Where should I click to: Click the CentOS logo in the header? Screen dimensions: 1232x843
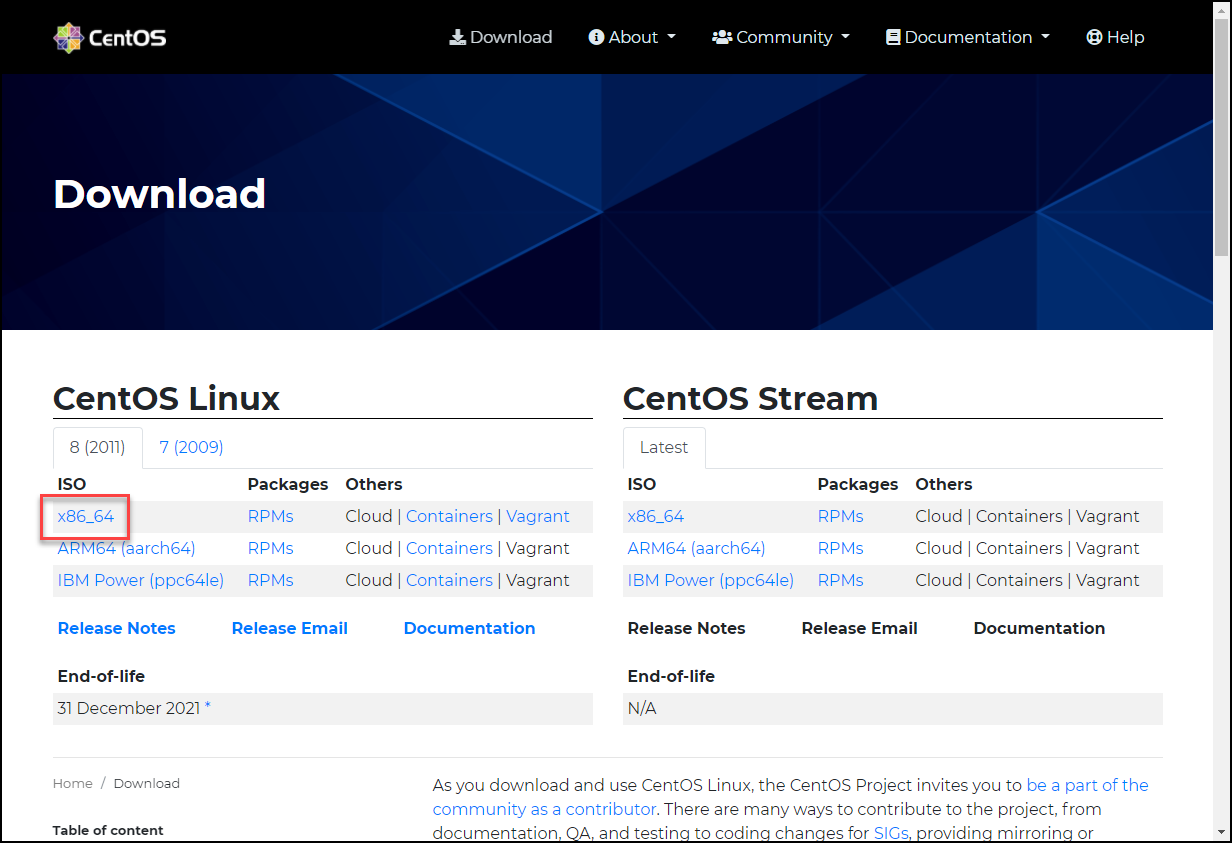click(110, 38)
